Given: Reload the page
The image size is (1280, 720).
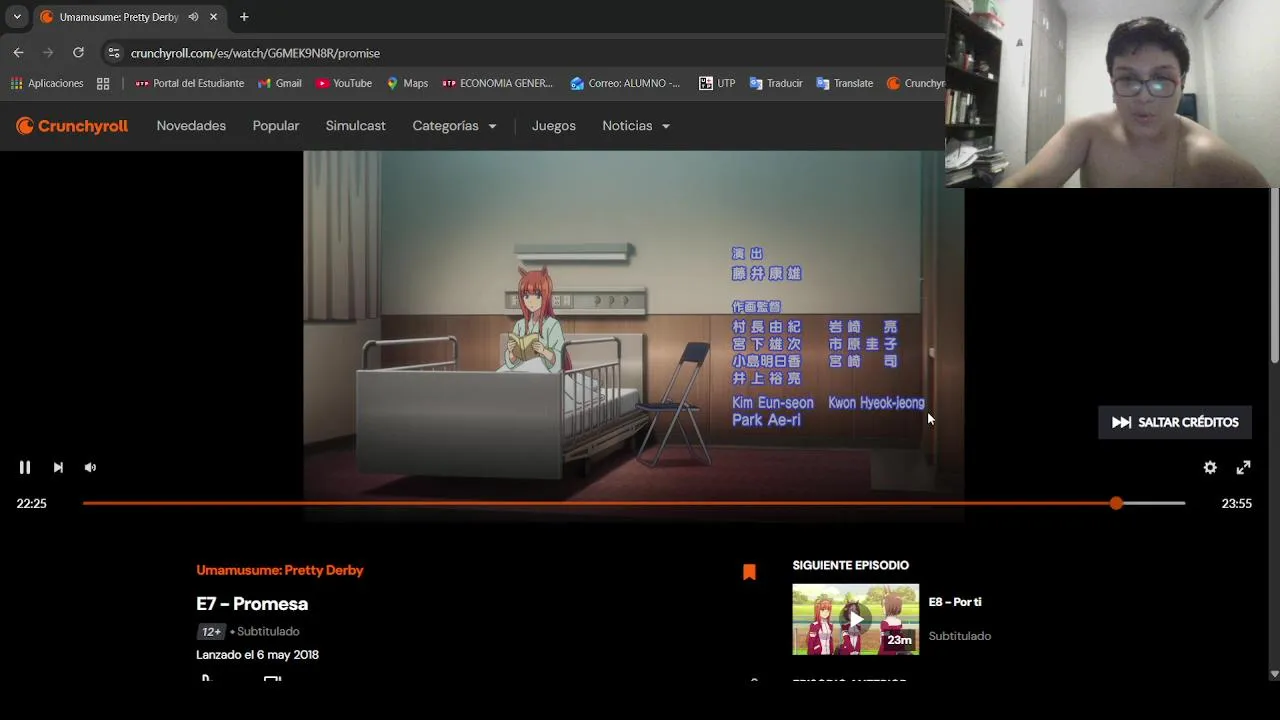Looking at the screenshot, I should (x=78, y=53).
